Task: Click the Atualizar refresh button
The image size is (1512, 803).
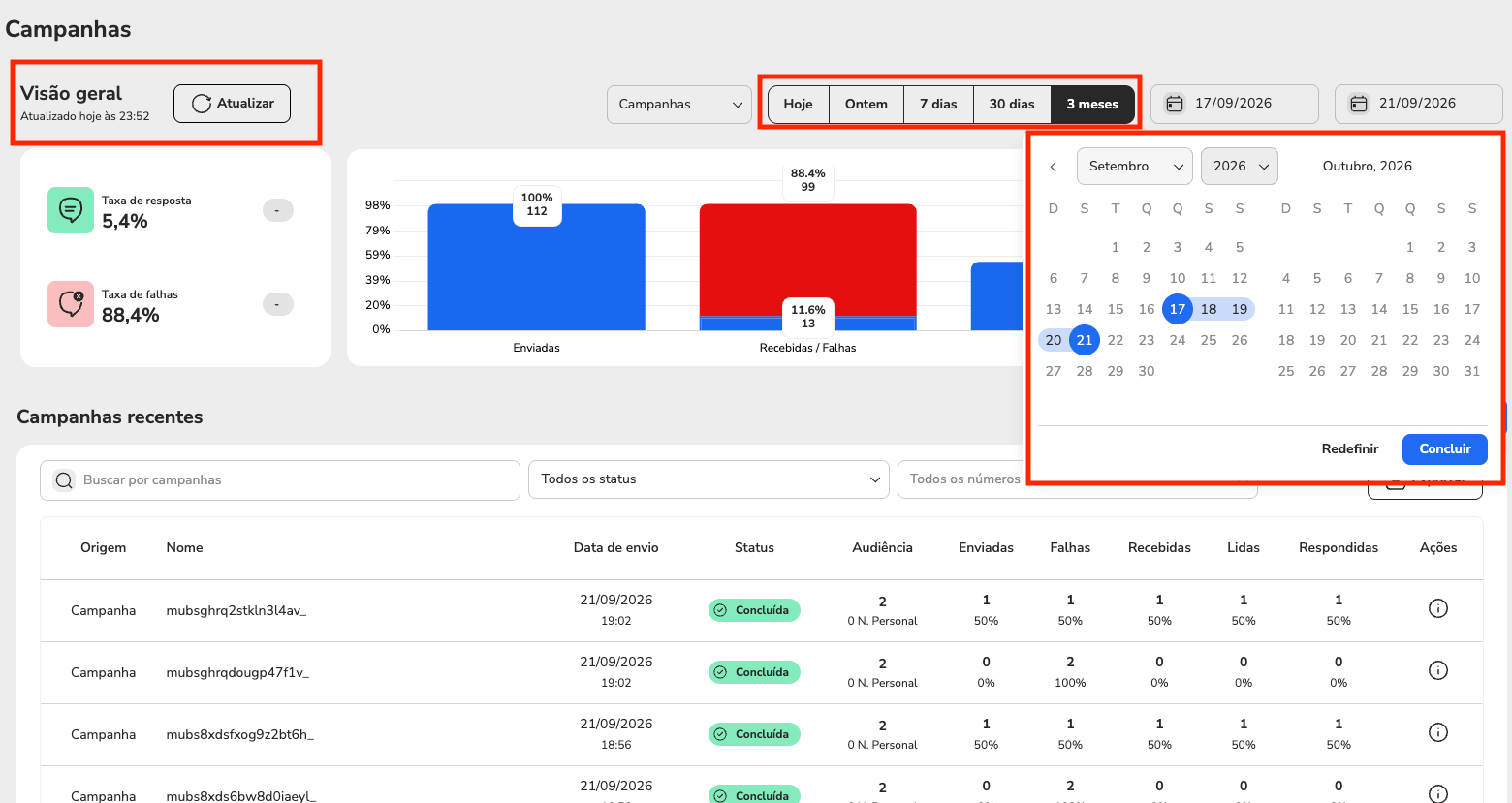Action: pos(233,104)
